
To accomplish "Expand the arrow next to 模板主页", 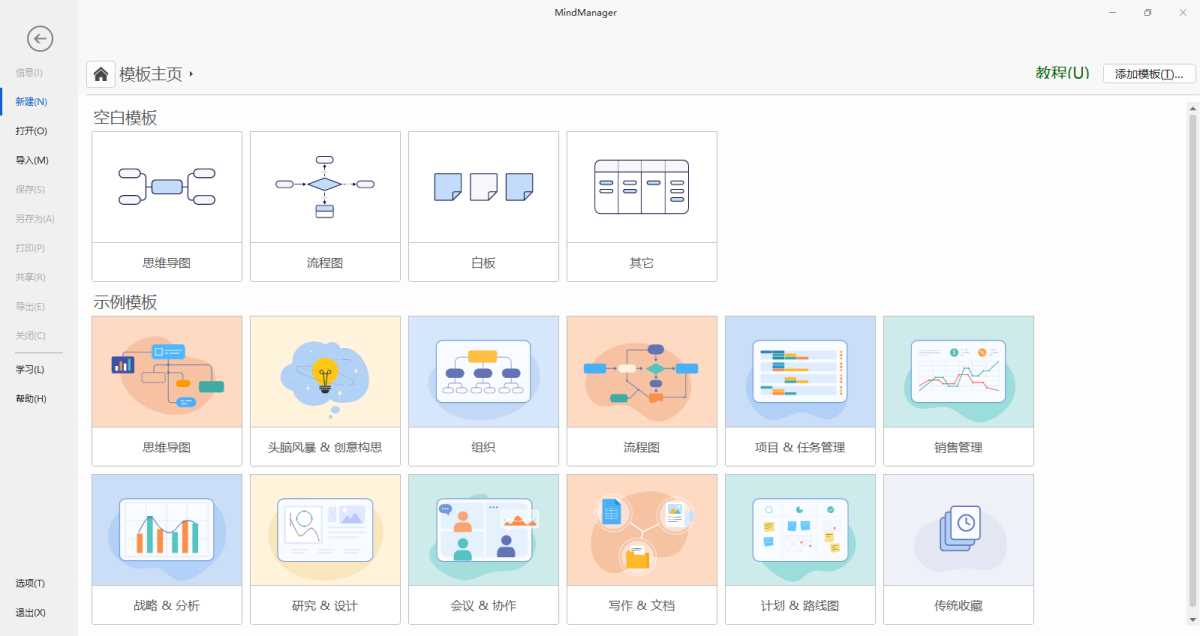I will (191, 74).
